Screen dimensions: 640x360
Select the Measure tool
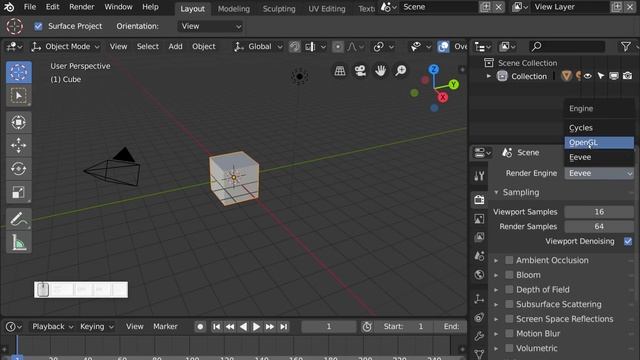19,242
